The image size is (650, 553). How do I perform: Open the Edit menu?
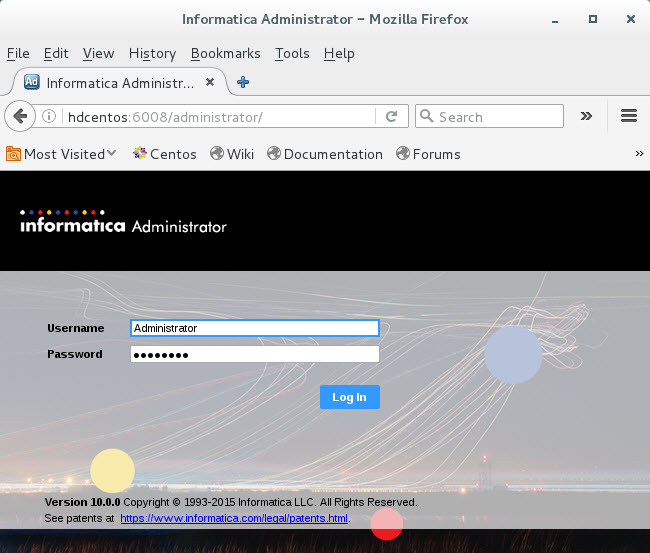pos(56,53)
